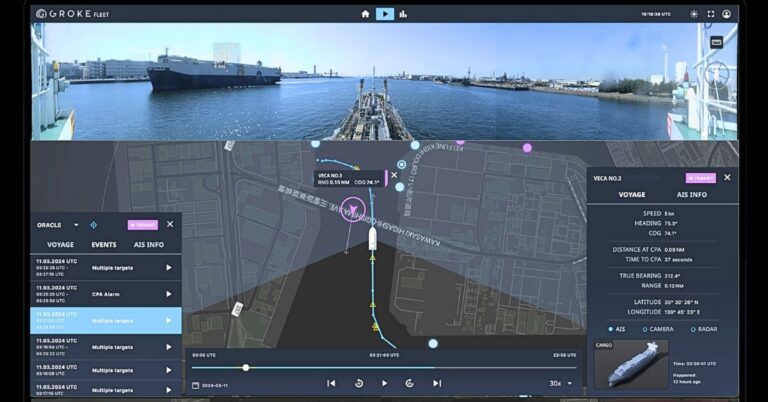The width and height of the screenshot is (768, 402).
Task: Click the cargo ship thumbnail image
Action: click(631, 364)
